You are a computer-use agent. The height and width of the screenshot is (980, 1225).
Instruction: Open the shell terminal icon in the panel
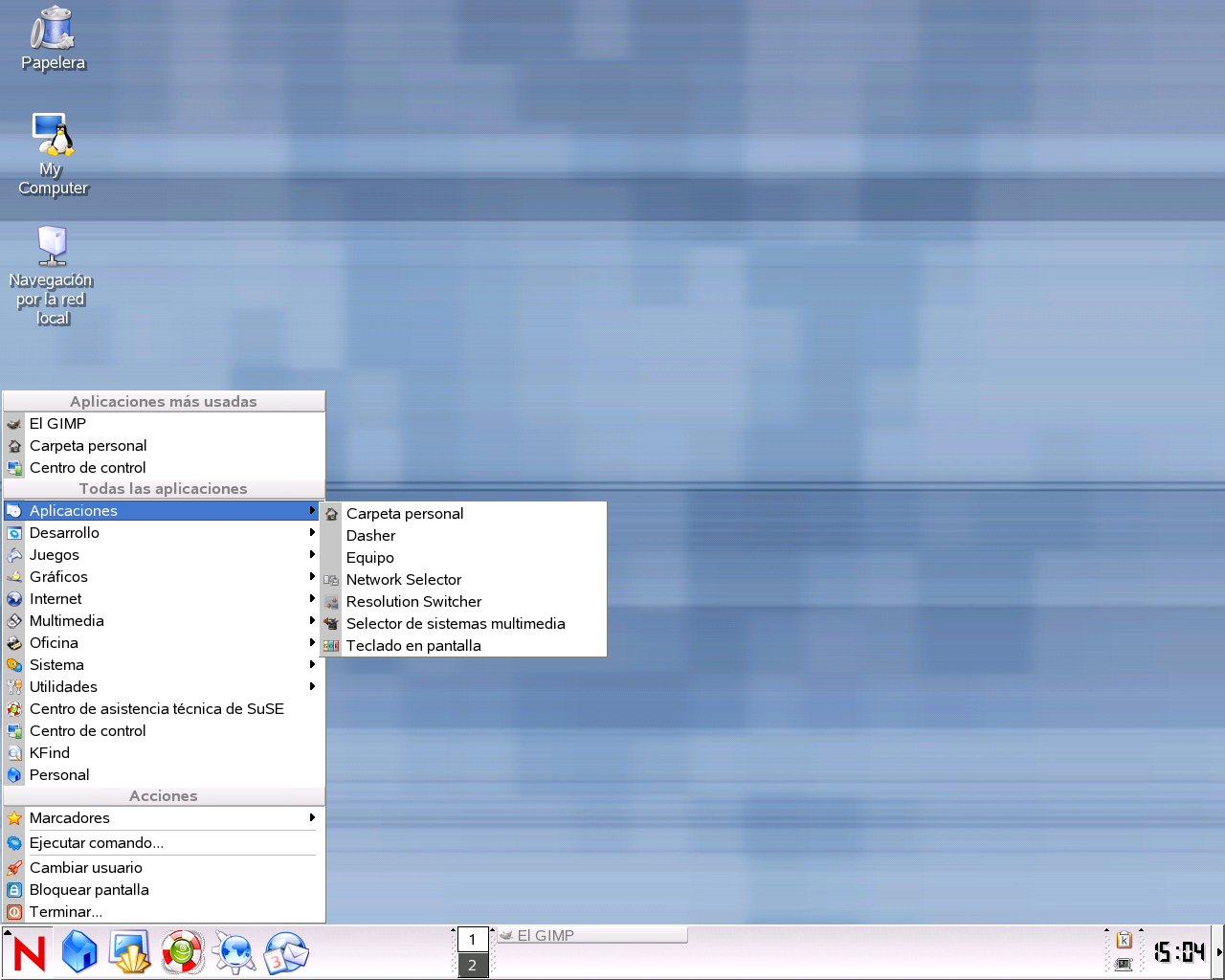(x=129, y=951)
